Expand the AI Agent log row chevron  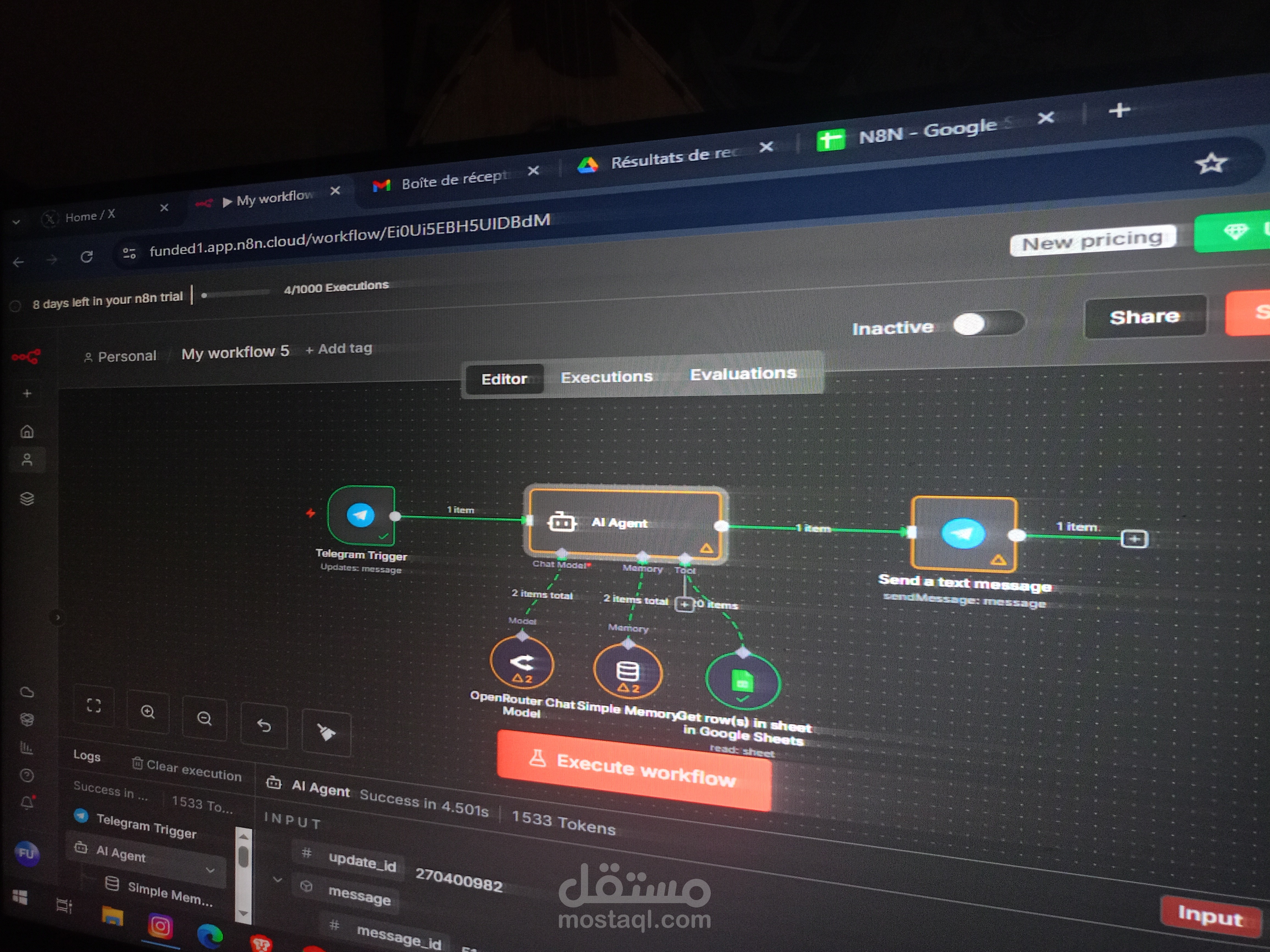[x=211, y=870]
